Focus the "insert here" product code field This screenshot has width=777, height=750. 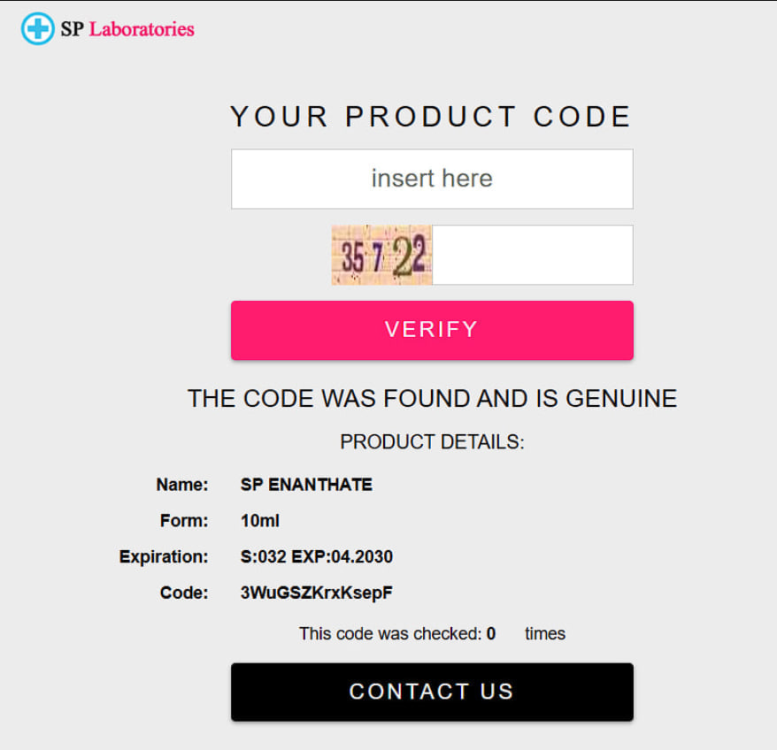tap(432, 179)
